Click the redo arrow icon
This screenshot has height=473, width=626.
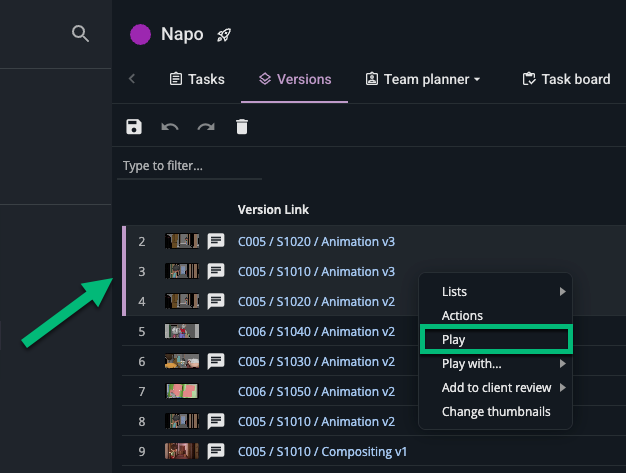206,127
